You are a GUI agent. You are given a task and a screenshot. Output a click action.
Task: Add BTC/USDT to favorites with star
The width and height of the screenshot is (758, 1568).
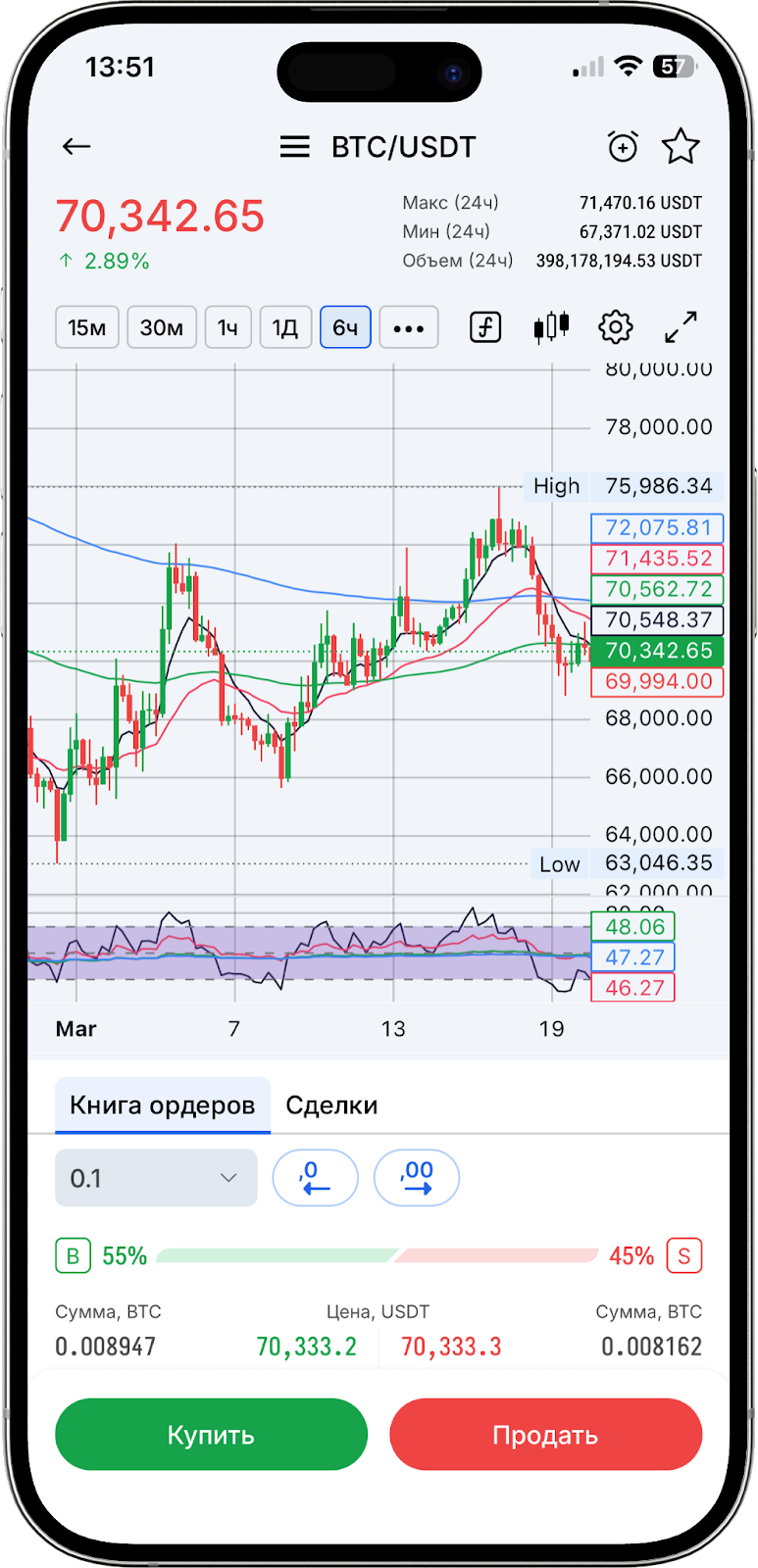(x=681, y=147)
